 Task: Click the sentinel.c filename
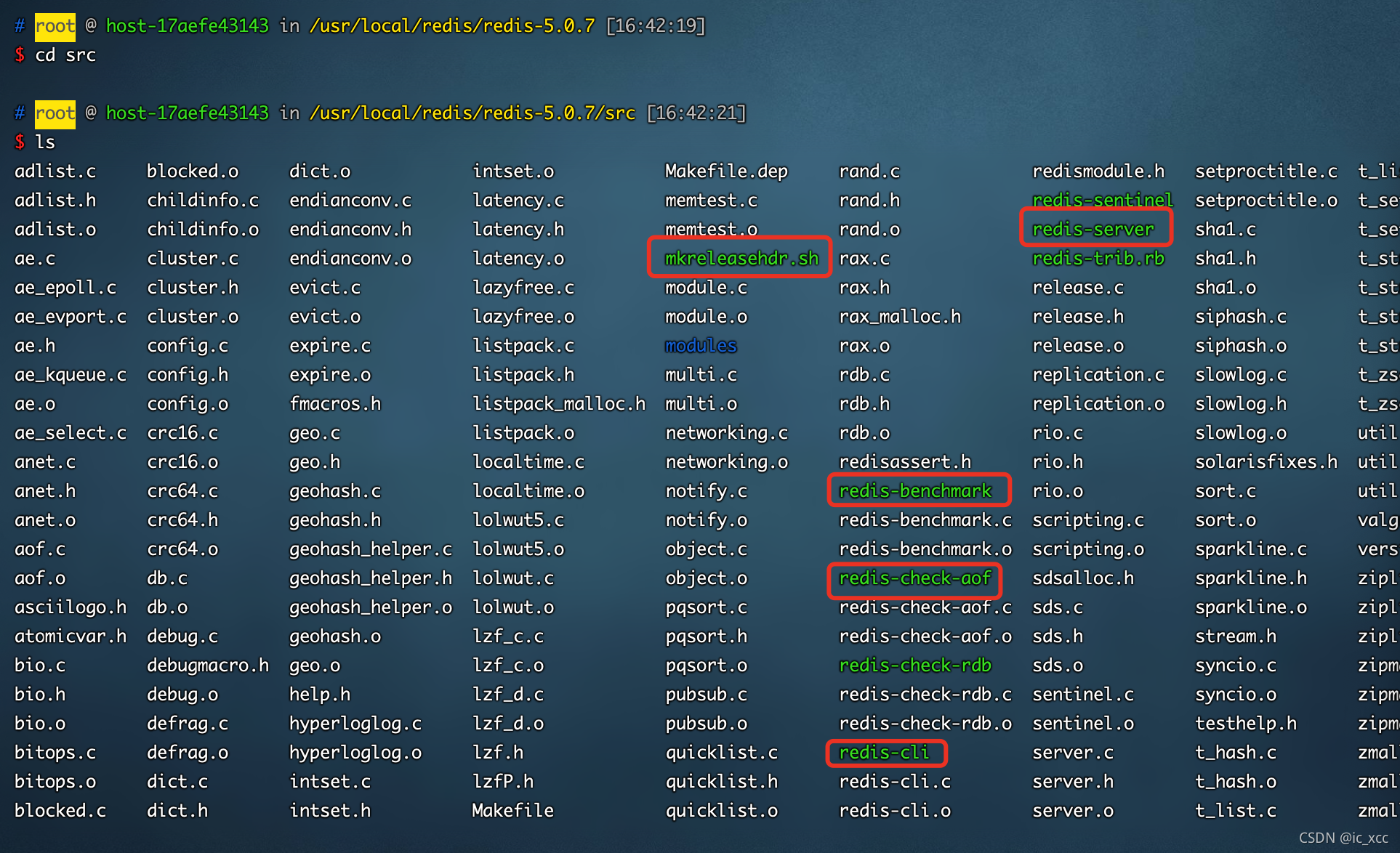(x=1083, y=695)
